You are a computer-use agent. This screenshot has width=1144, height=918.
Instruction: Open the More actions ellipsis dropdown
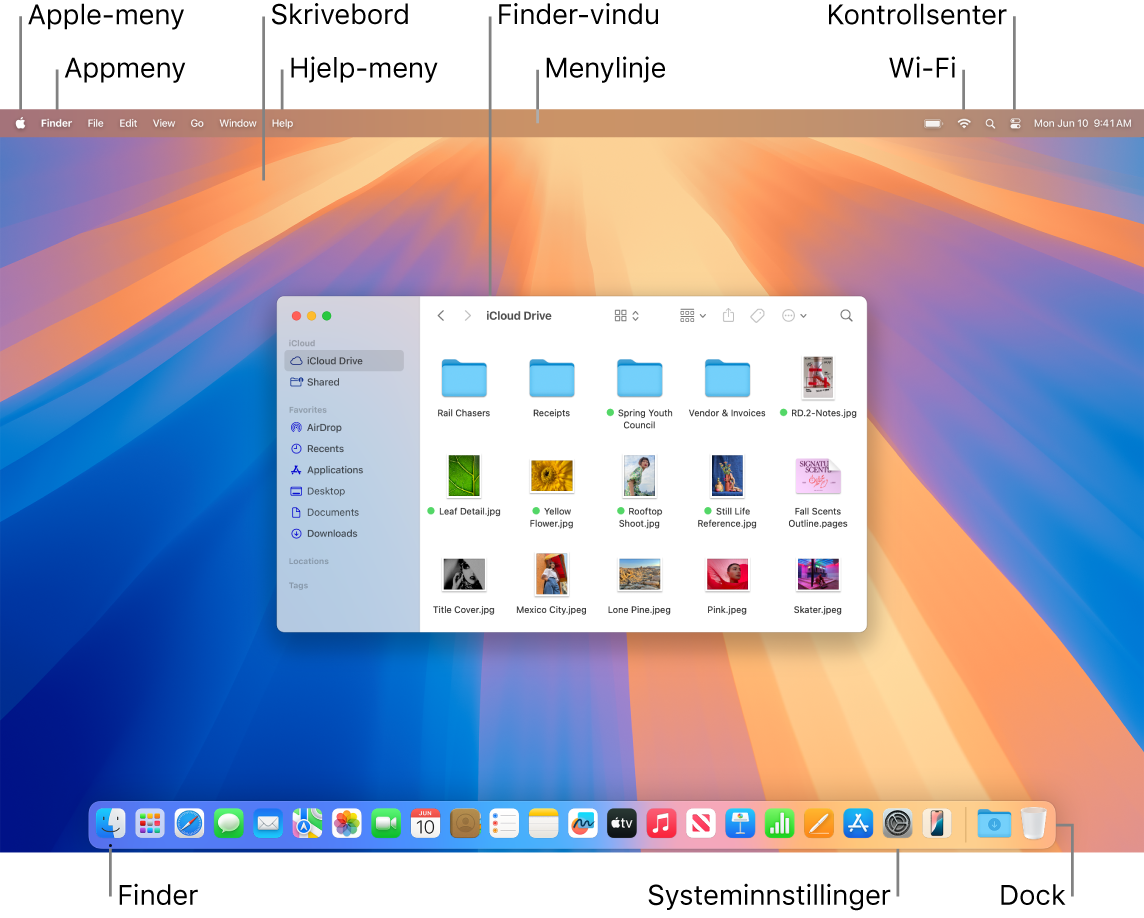click(x=795, y=315)
